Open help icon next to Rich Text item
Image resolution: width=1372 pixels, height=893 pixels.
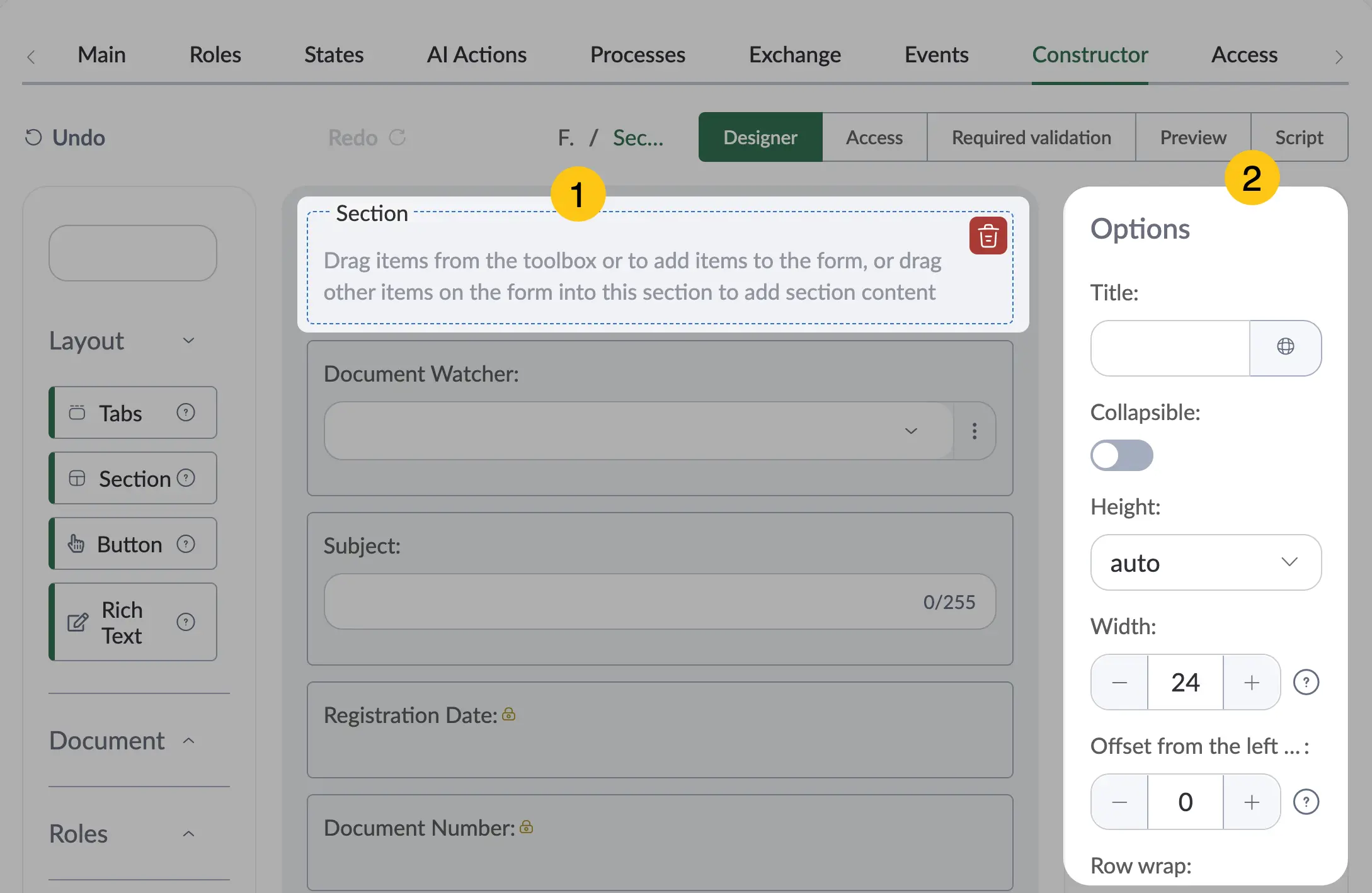(186, 622)
